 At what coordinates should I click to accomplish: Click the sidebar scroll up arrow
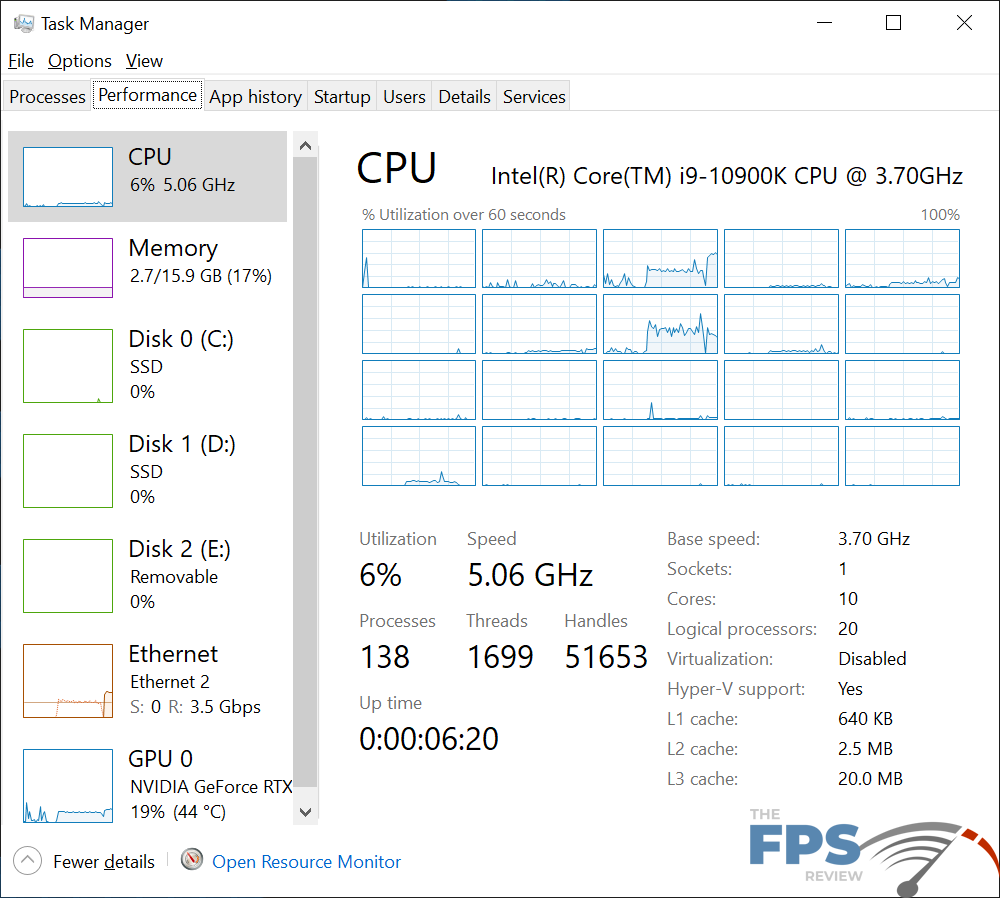305,146
